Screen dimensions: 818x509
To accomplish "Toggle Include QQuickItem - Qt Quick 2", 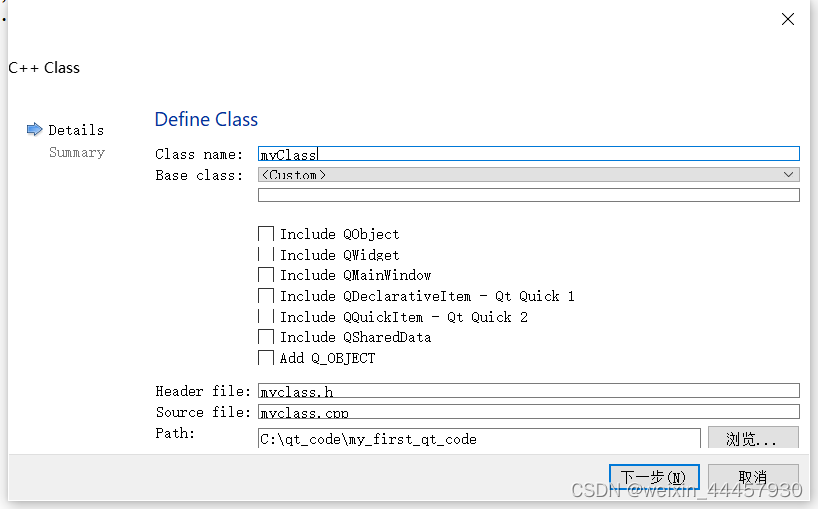I will tap(266, 317).
